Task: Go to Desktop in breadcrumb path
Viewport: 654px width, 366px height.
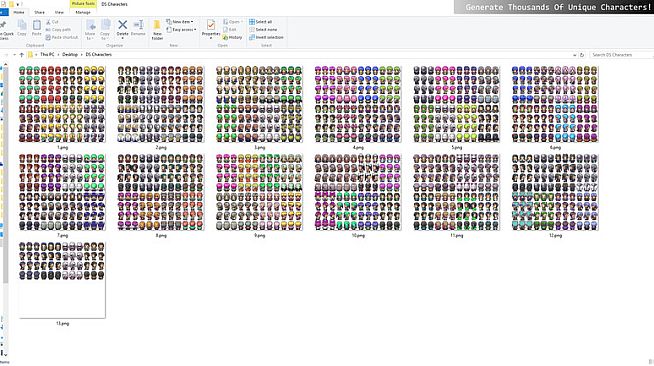Action: (70, 55)
